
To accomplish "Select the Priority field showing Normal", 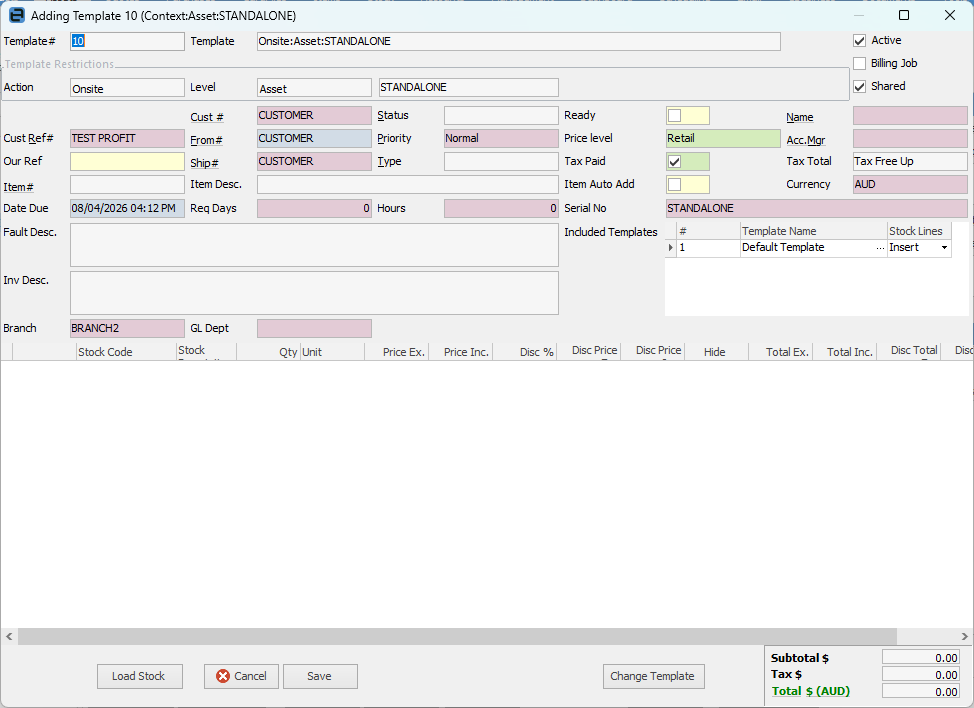I will (x=501, y=138).
